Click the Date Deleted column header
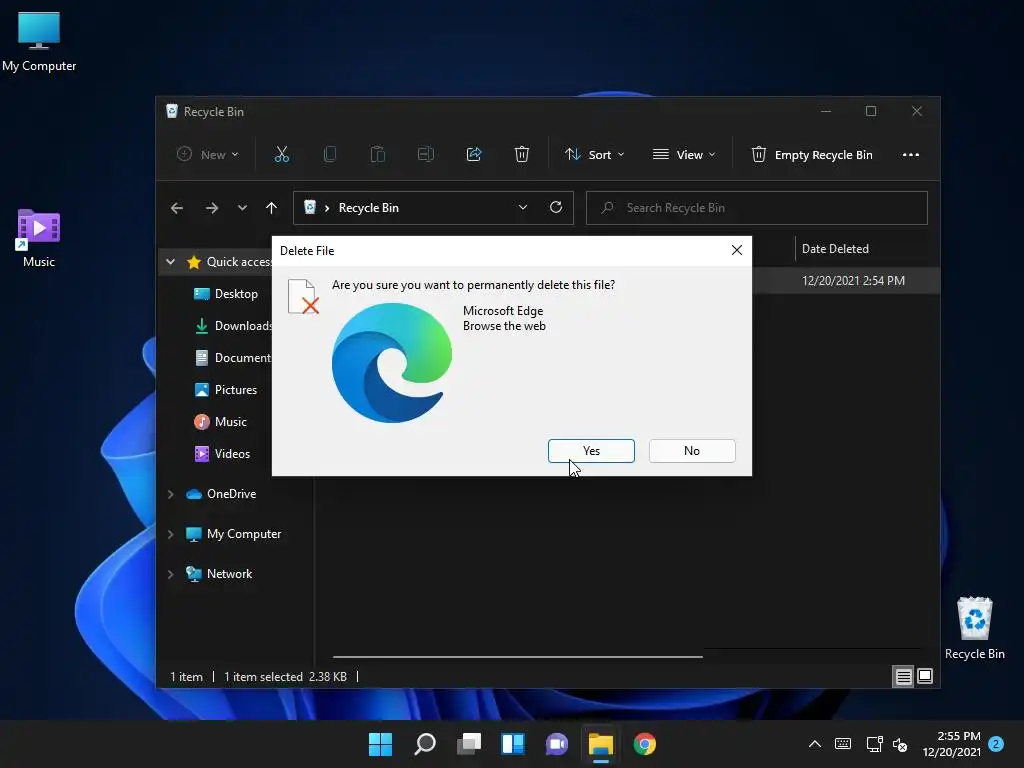This screenshot has width=1024, height=768. coord(835,249)
